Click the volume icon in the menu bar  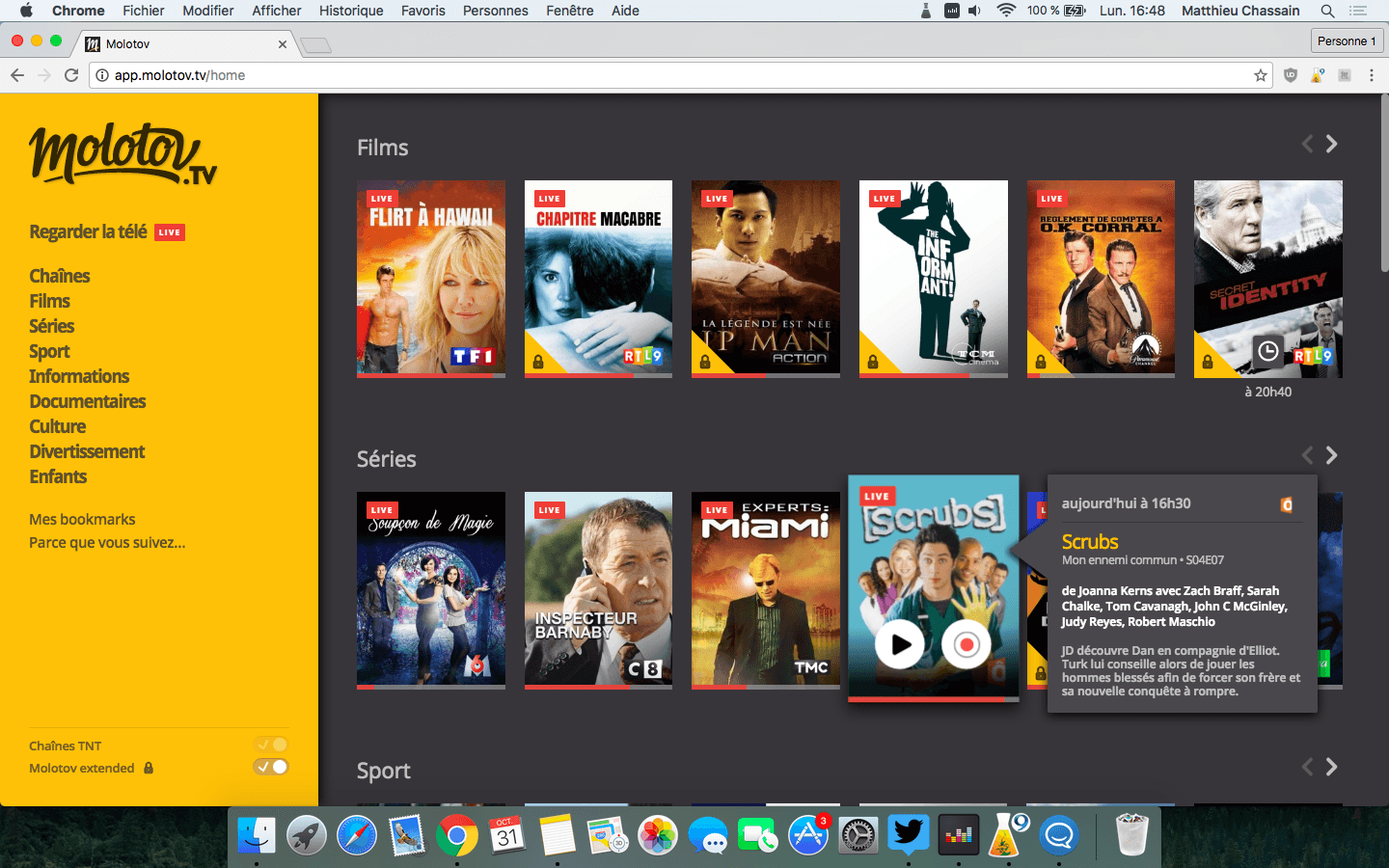click(x=975, y=11)
